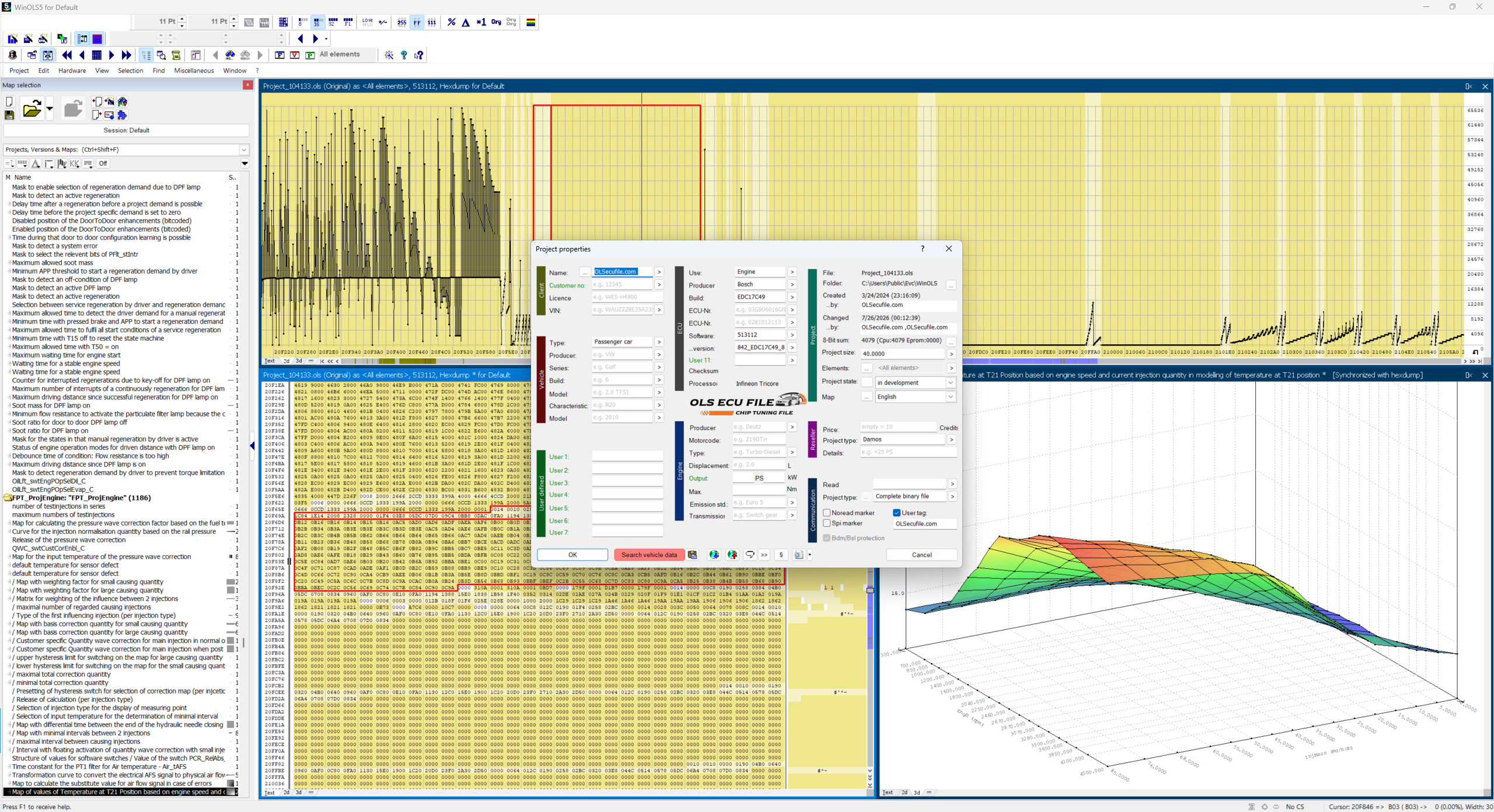Toggle the blue window view button
This screenshot has width=1494, height=812.
pos(97,39)
